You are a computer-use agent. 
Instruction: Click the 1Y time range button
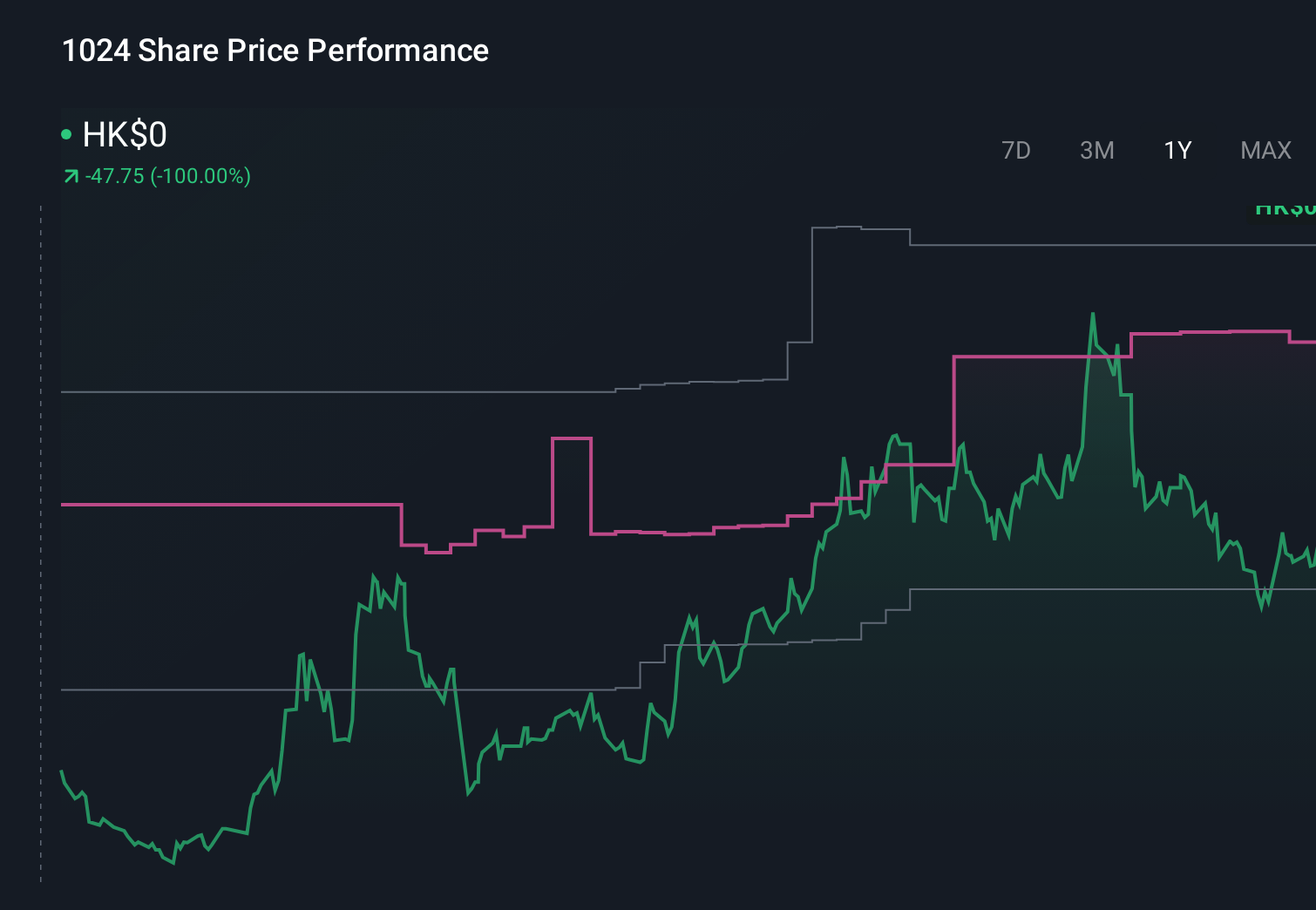click(x=1175, y=150)
